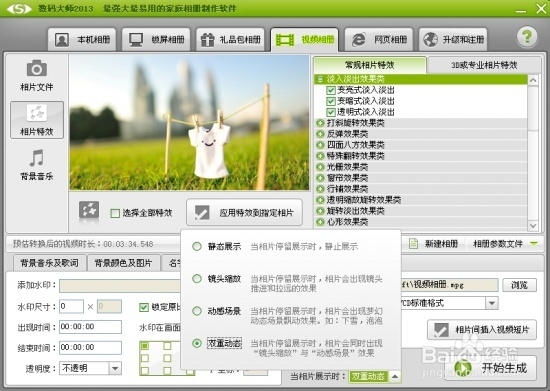This screenshot has height=391, width=550.
Task: Click the green S application logo
Action: tap(19, 8)
